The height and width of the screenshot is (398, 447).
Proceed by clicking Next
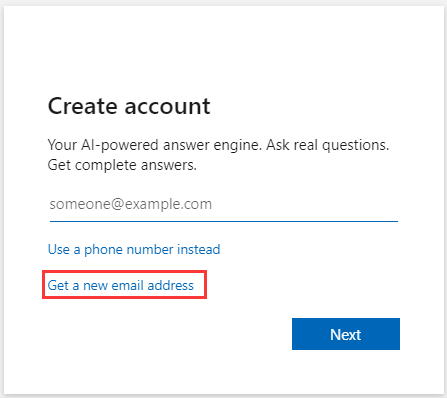pos(346,334)
